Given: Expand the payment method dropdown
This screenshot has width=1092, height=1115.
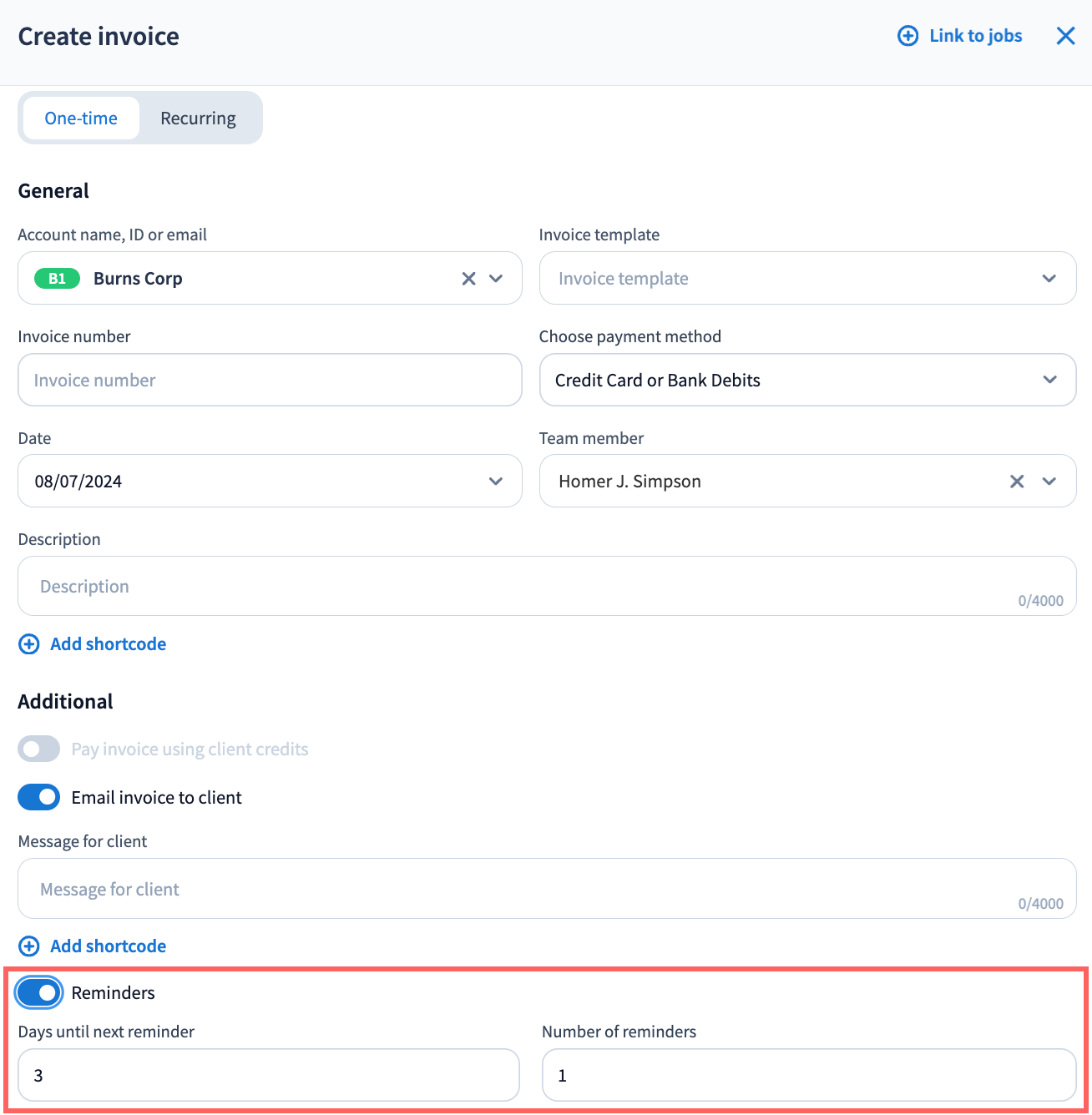Looking at the screenshot, I should [x=806, y=381].
